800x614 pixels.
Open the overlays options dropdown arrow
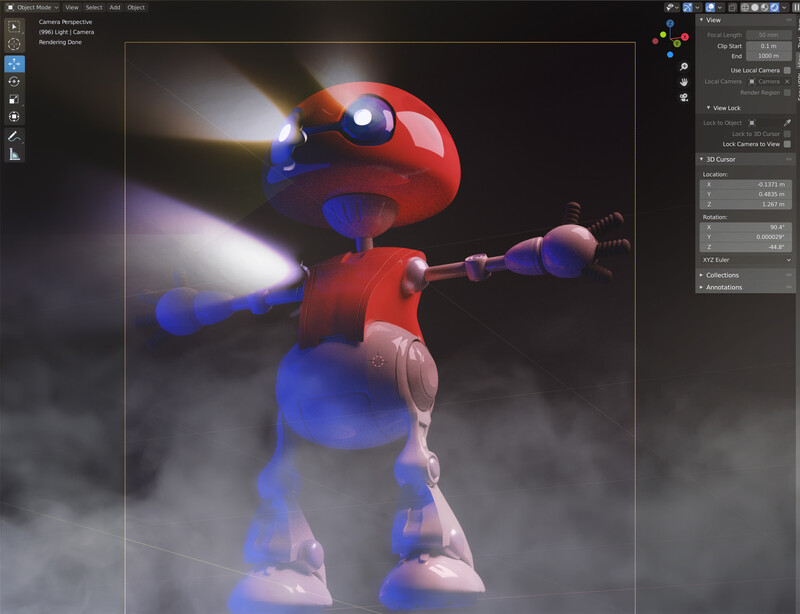[x=720, y=8]
